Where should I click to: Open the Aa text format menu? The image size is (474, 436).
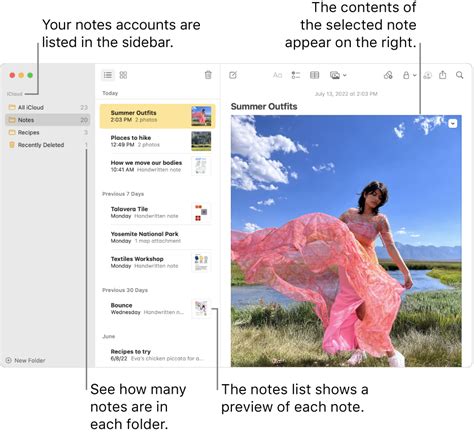coord(277,75)
